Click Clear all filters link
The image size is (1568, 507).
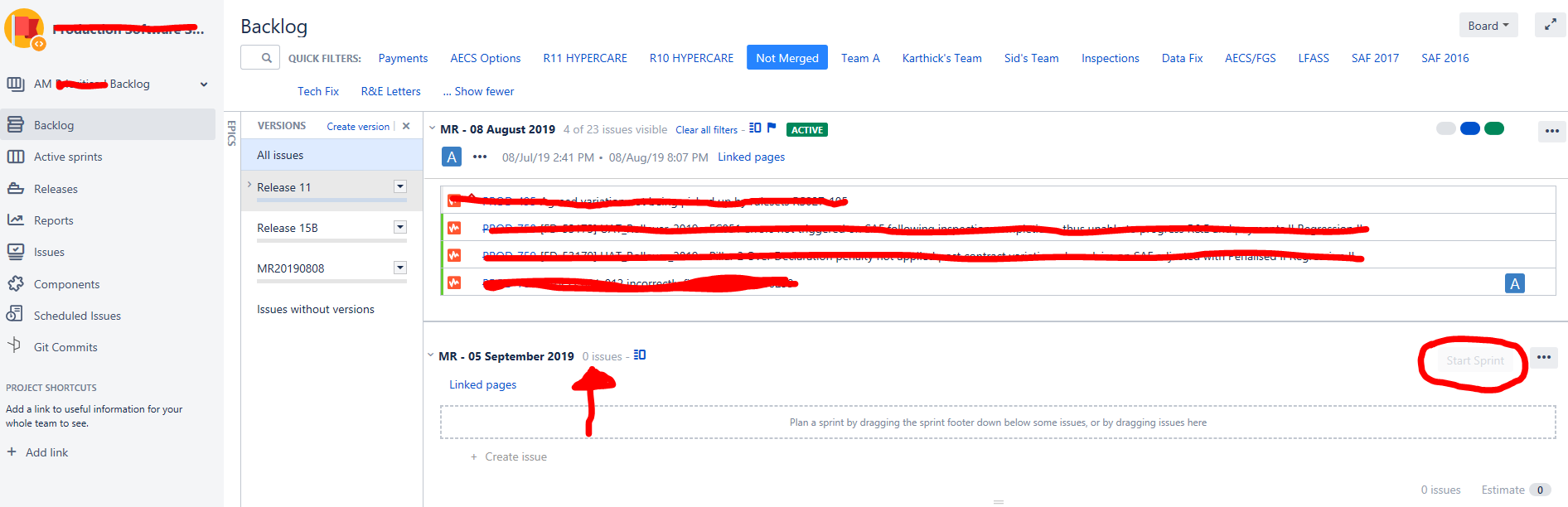(706, 130)
